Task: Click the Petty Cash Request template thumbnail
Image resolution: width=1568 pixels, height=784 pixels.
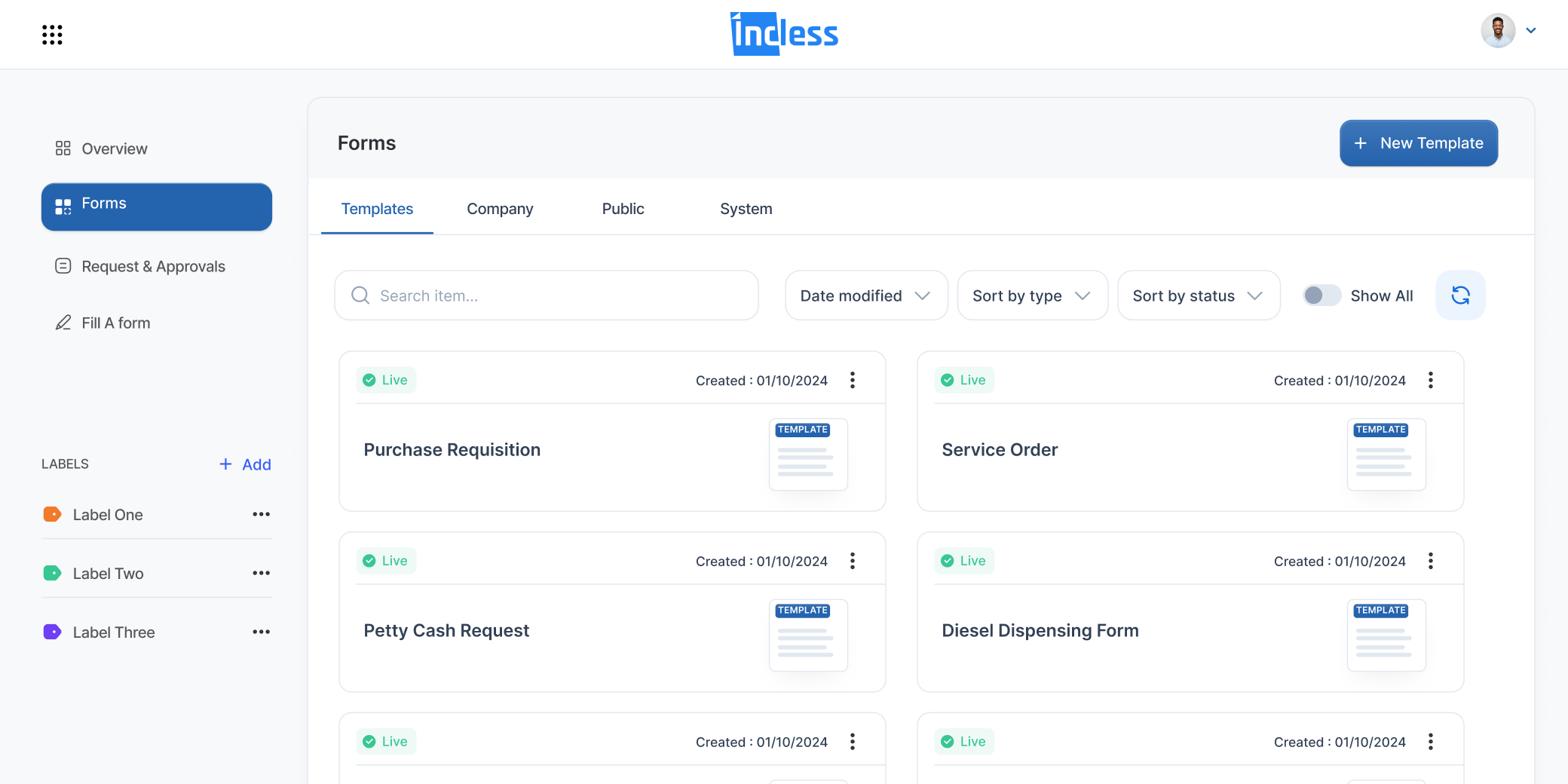Action: pyautogui.click(x=808, y=635)
